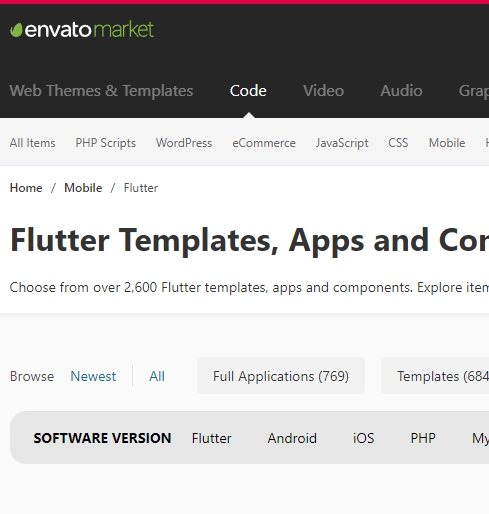
Task: Select iOS software version filter
Action: 363,438
